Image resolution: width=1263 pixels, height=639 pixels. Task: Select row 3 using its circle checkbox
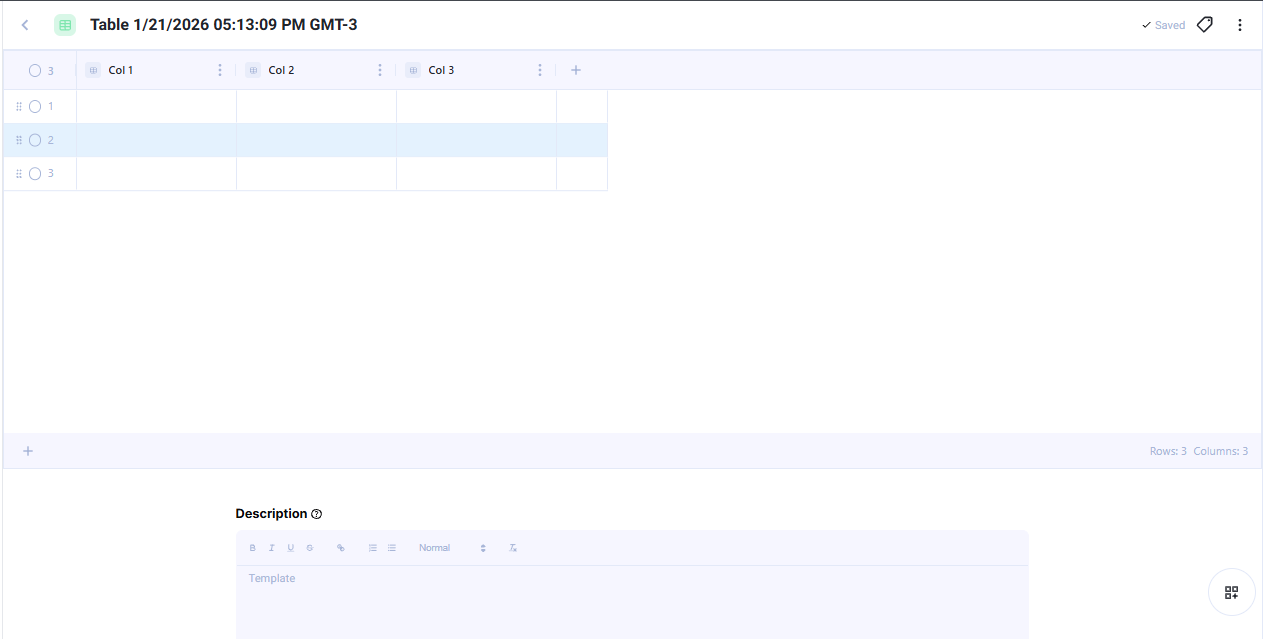pyautogui.click(x=35, y=174)
